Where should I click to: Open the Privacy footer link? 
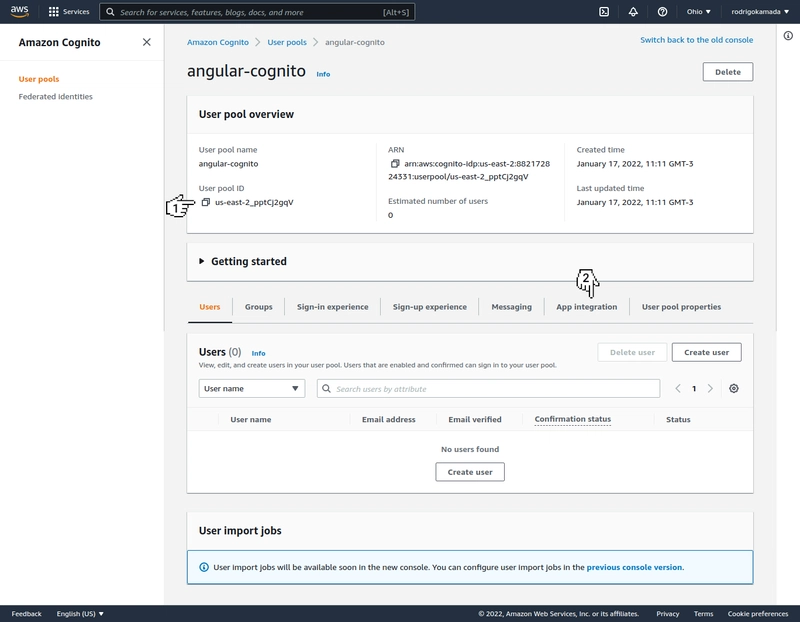667,614
